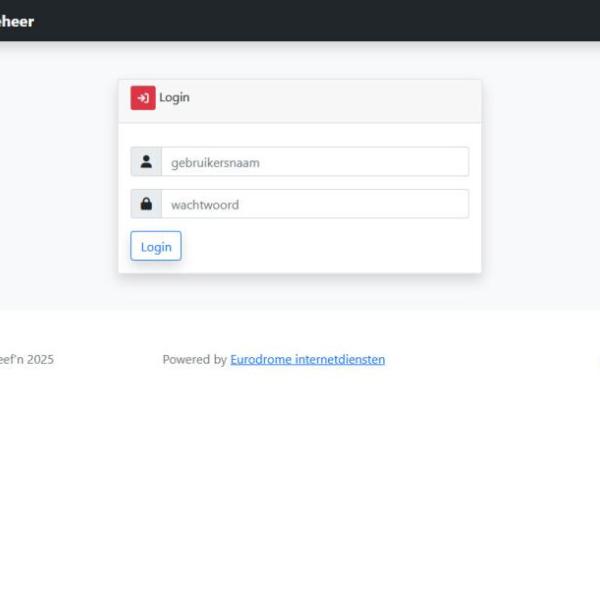Focus the wachtwoord input field
Image resolution: width=600 pixels, height=600 pixels.
314,204
